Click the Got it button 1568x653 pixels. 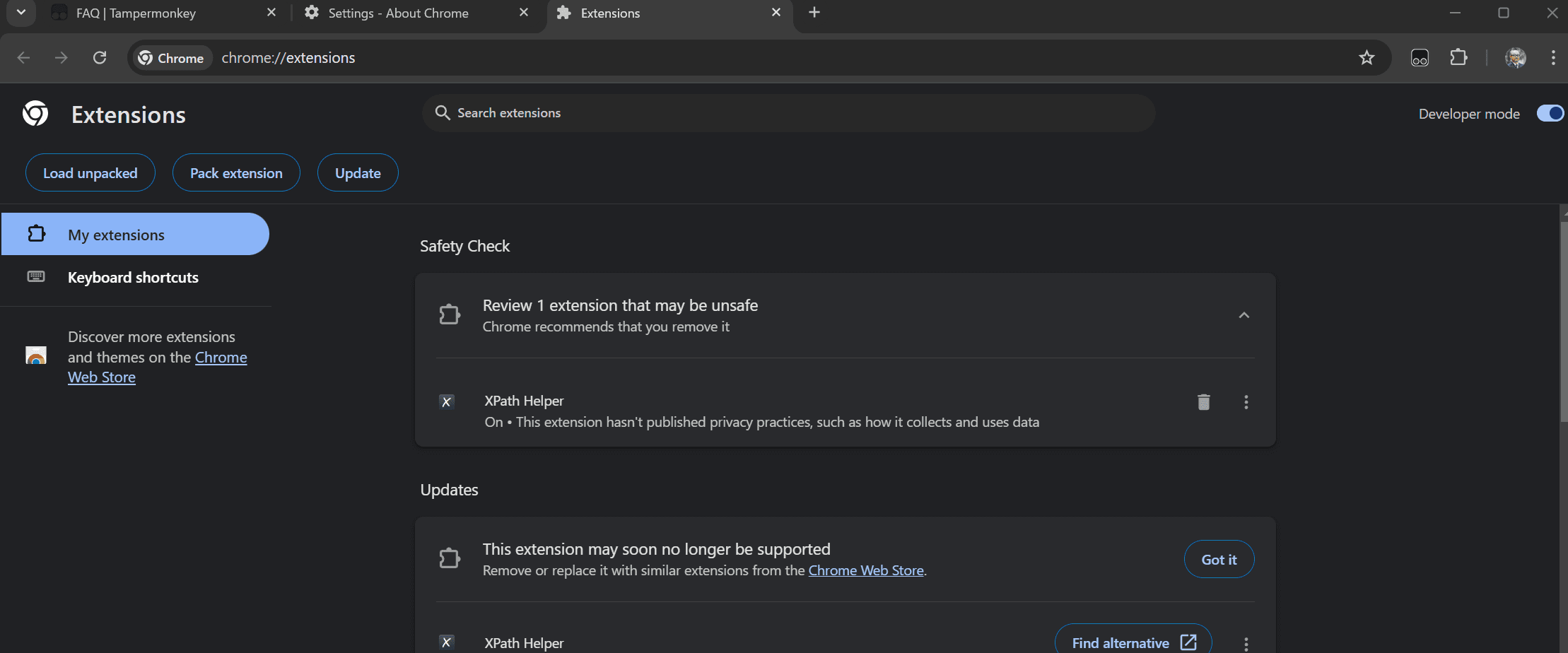coord(1219,560)
